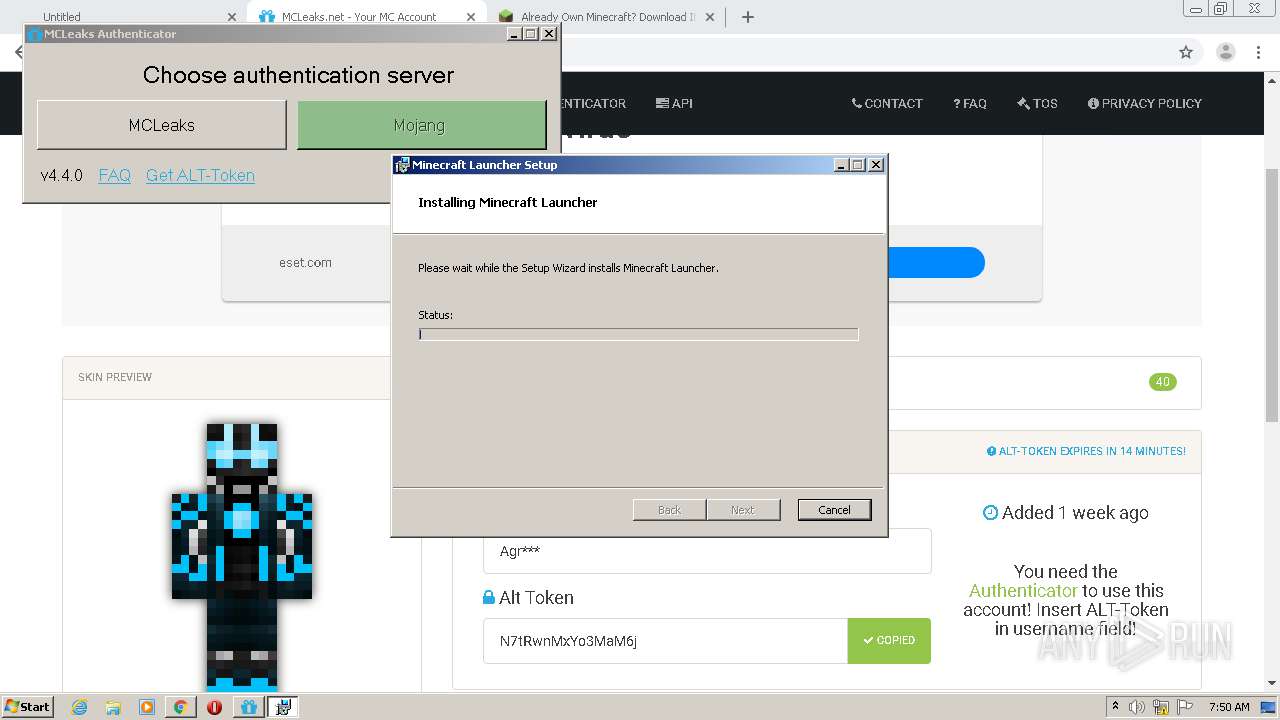Open the network tray icon
1280x720 pixels.
point(1161,707)
